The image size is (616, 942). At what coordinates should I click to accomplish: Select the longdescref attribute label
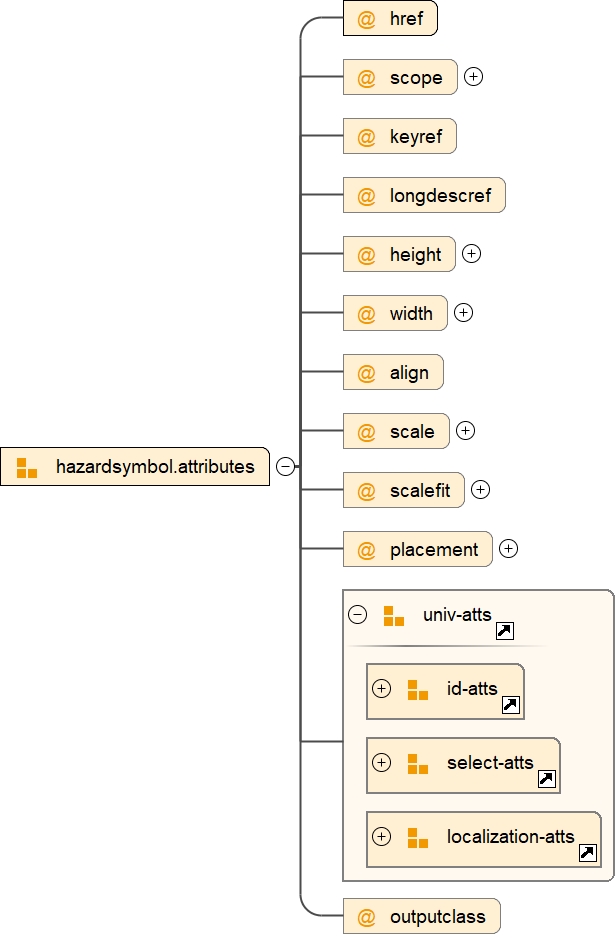pos(441,195)
